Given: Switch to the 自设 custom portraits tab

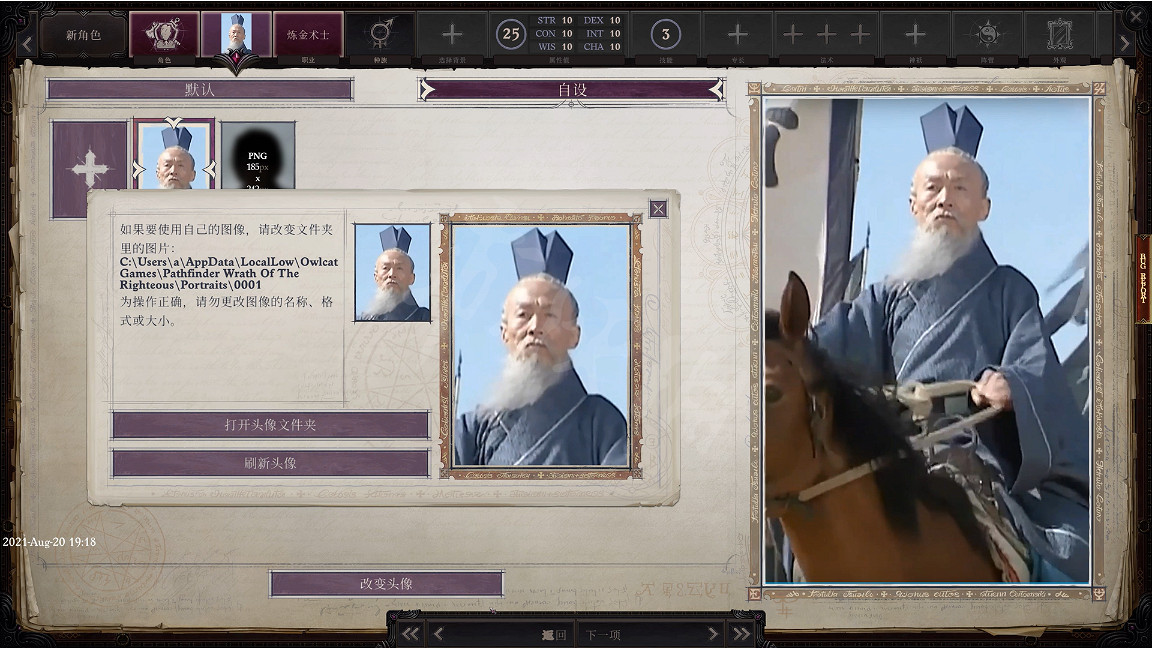Looking at the screenshot, I should pos(572,89).
